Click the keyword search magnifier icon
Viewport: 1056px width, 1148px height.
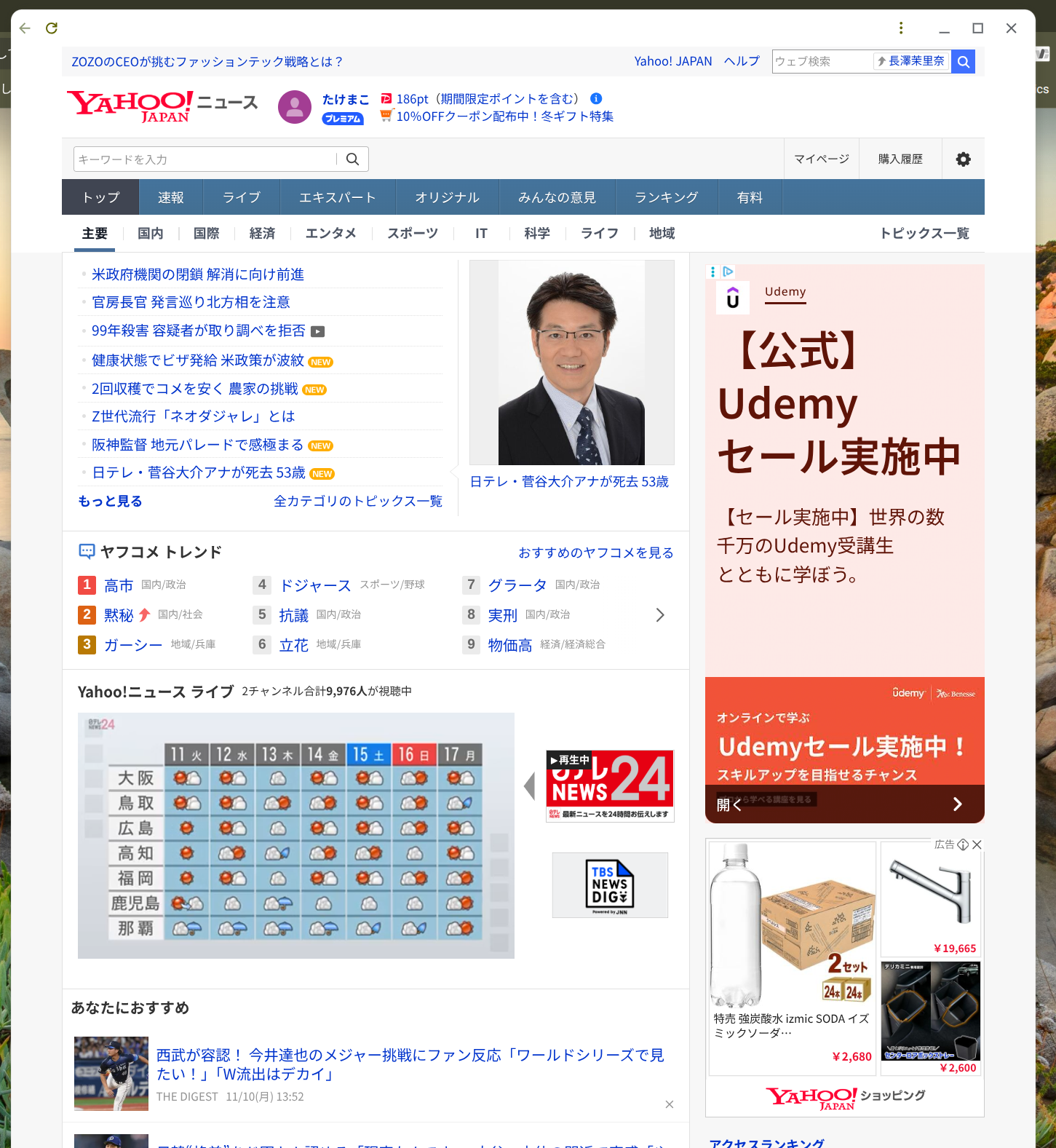coord(353,159)
